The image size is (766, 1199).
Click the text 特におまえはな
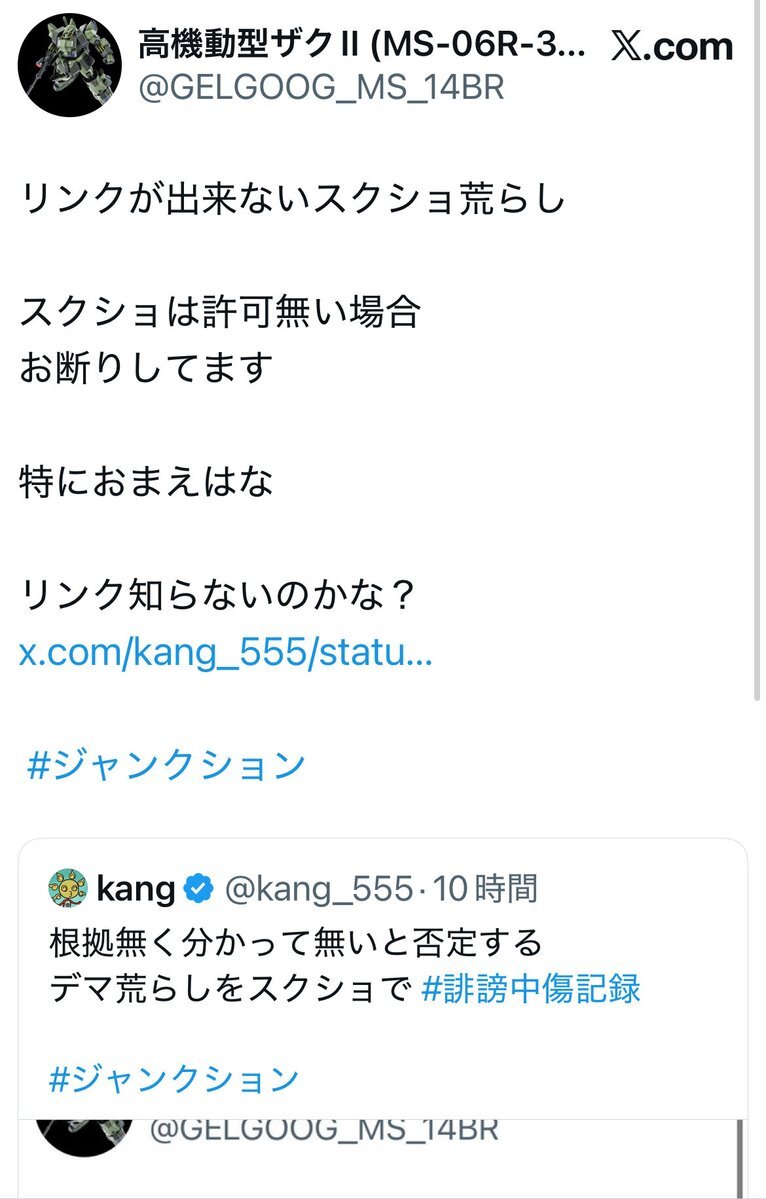tap(146, 484)
